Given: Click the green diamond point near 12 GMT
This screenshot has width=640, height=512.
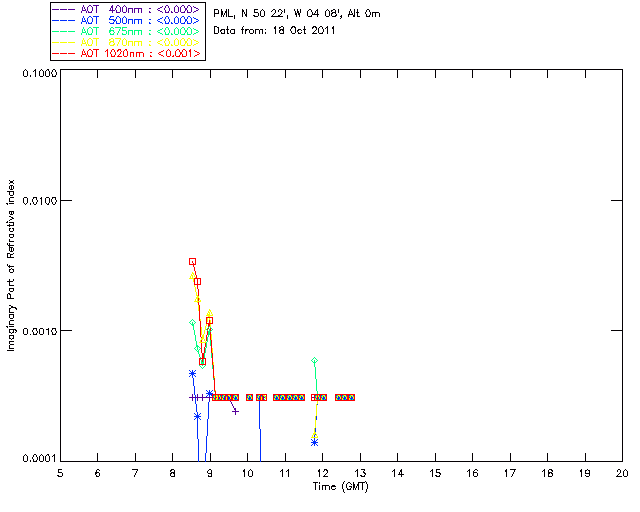Looking at the screenshot, I should pos(314,361).
